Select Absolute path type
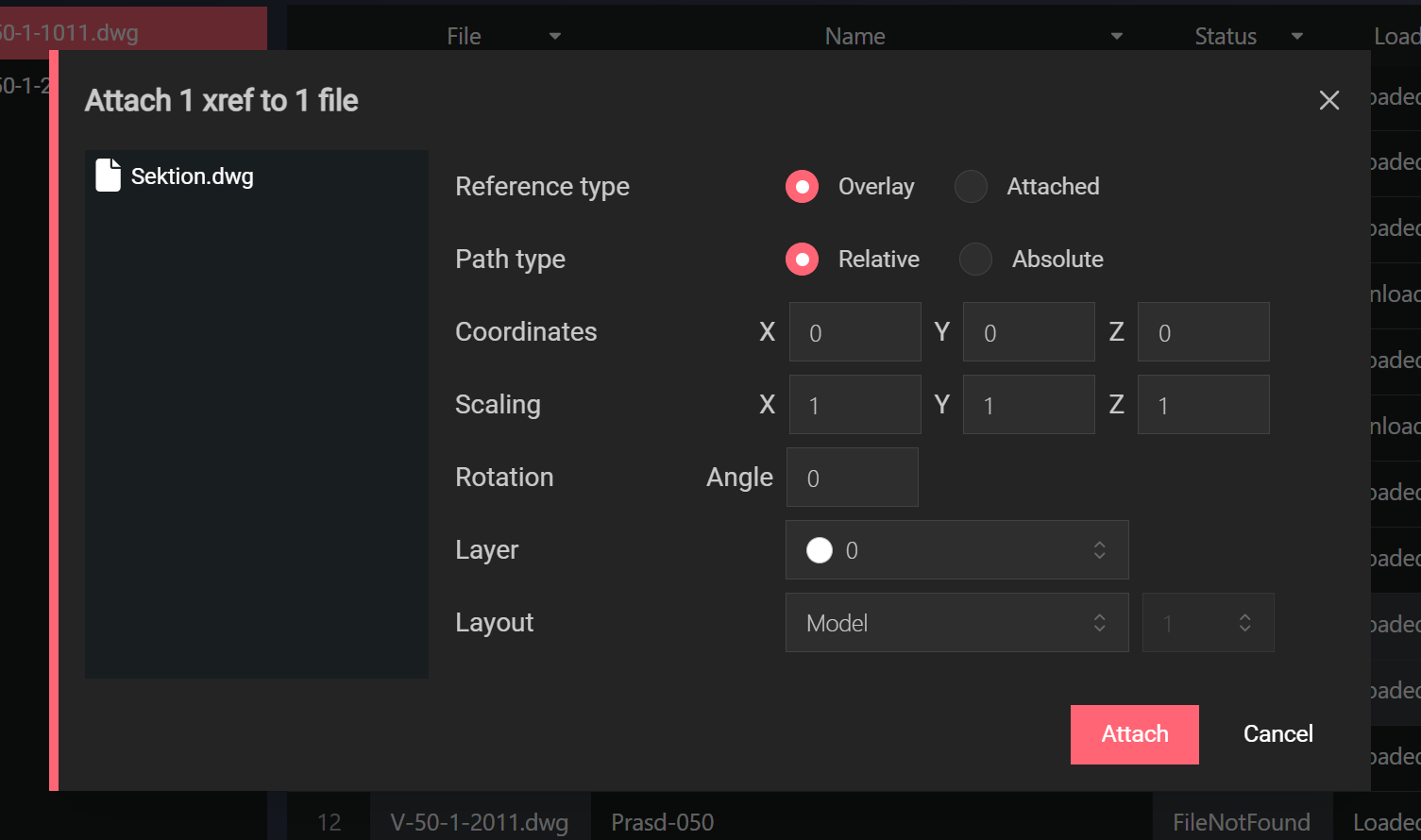This screenshot has height=840, width=1421. (975, 259)
